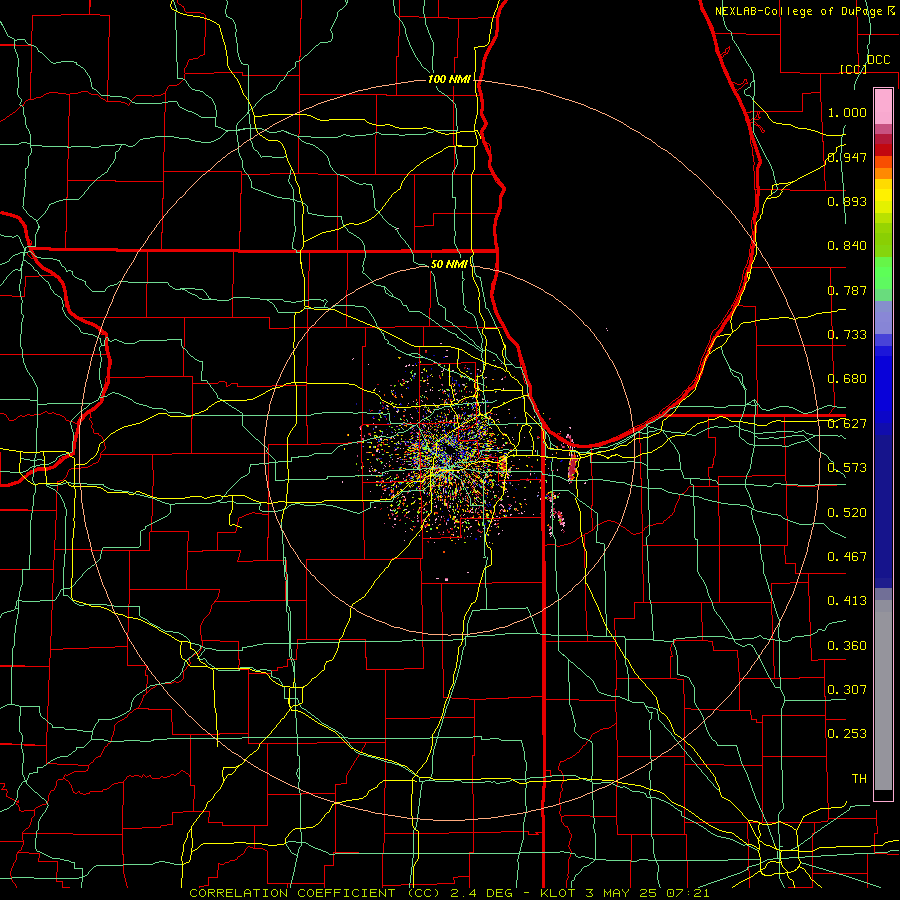Click the 50 NMI range ring label

click(449, 264)
